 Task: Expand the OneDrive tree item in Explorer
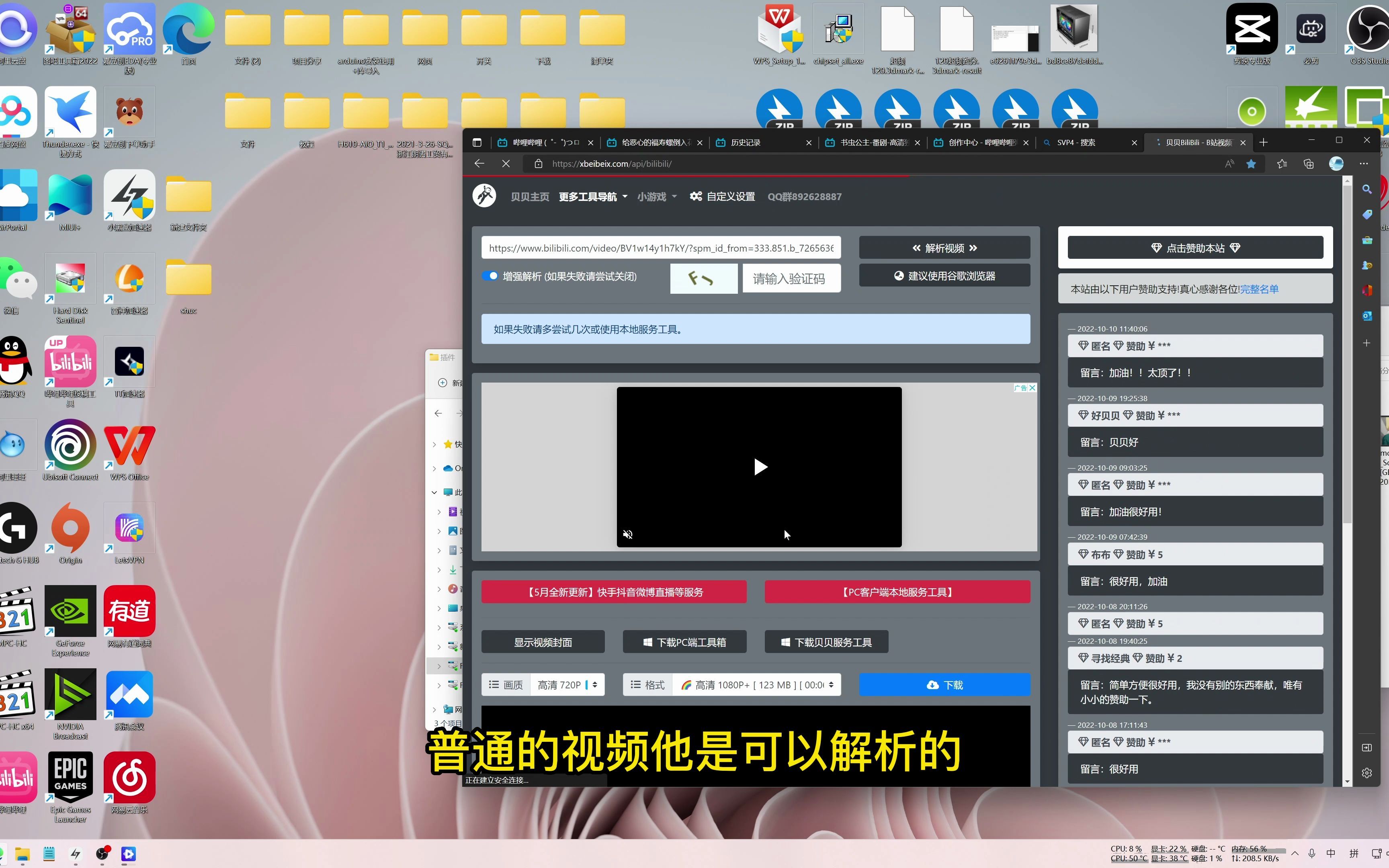click(x=434, y=469)
